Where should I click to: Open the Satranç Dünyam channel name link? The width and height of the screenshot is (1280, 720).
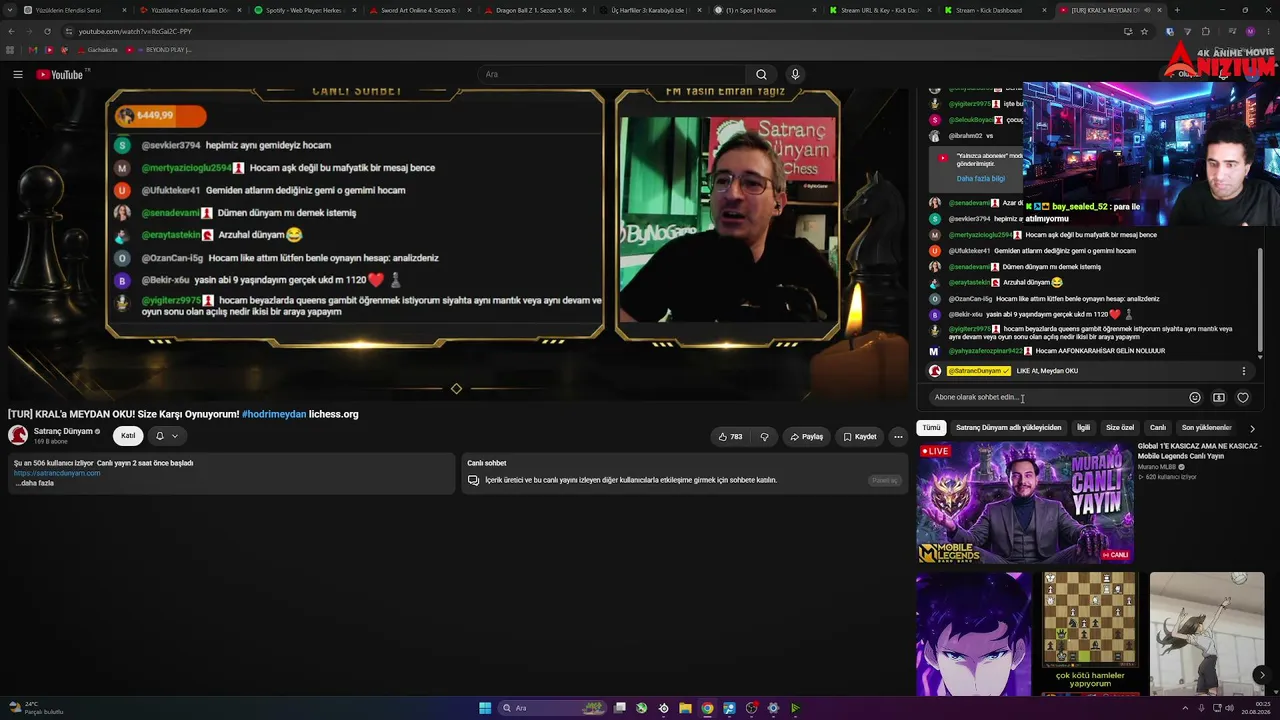coord(63,431)
